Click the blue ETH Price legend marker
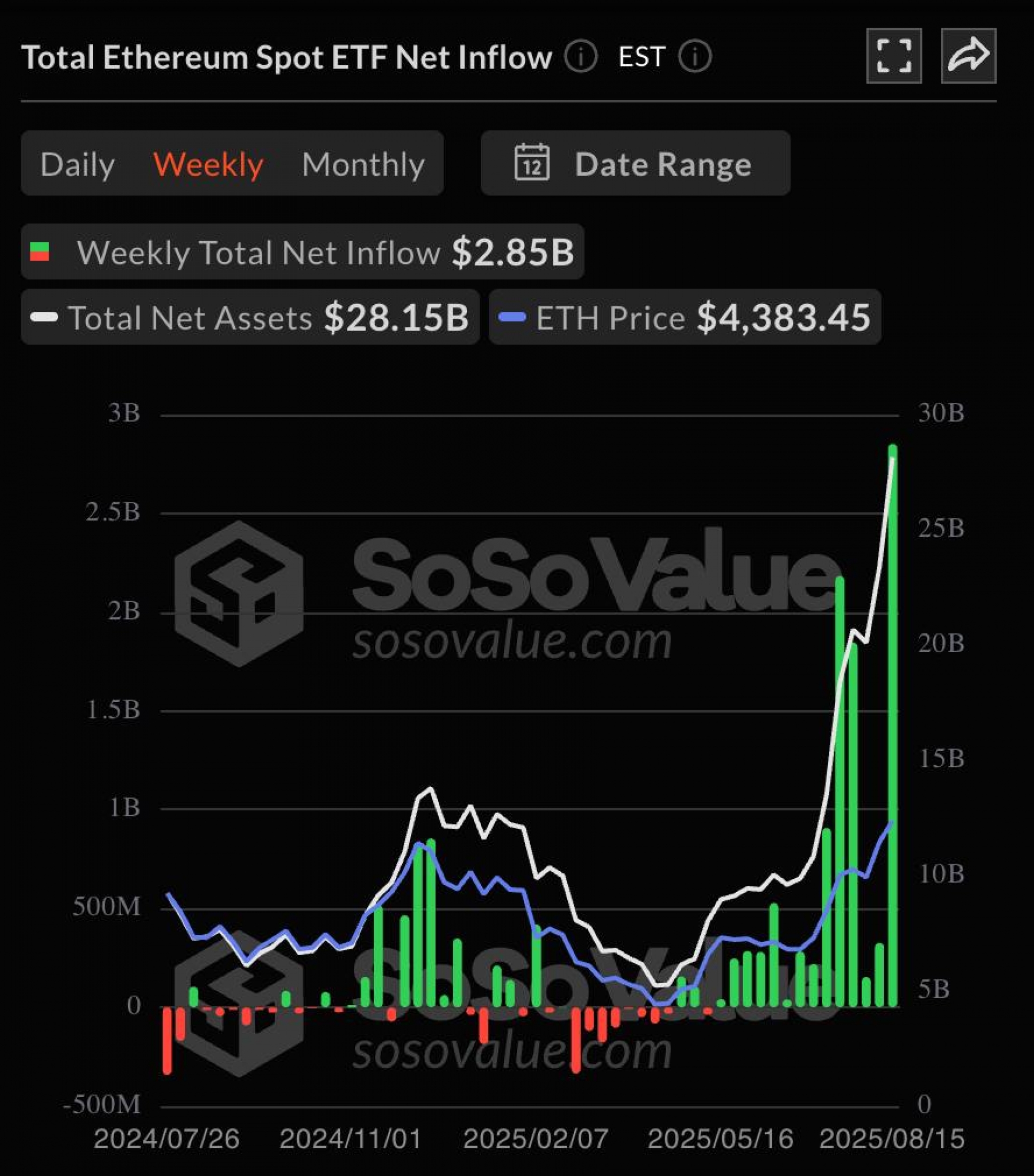This screenshot has width=1034, height=1176. click(x=512, y=317)
